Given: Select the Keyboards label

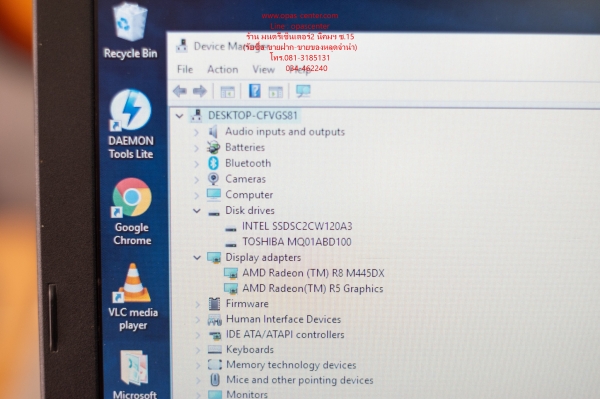Looking at the screenshot, I should [x=250, y=349].
